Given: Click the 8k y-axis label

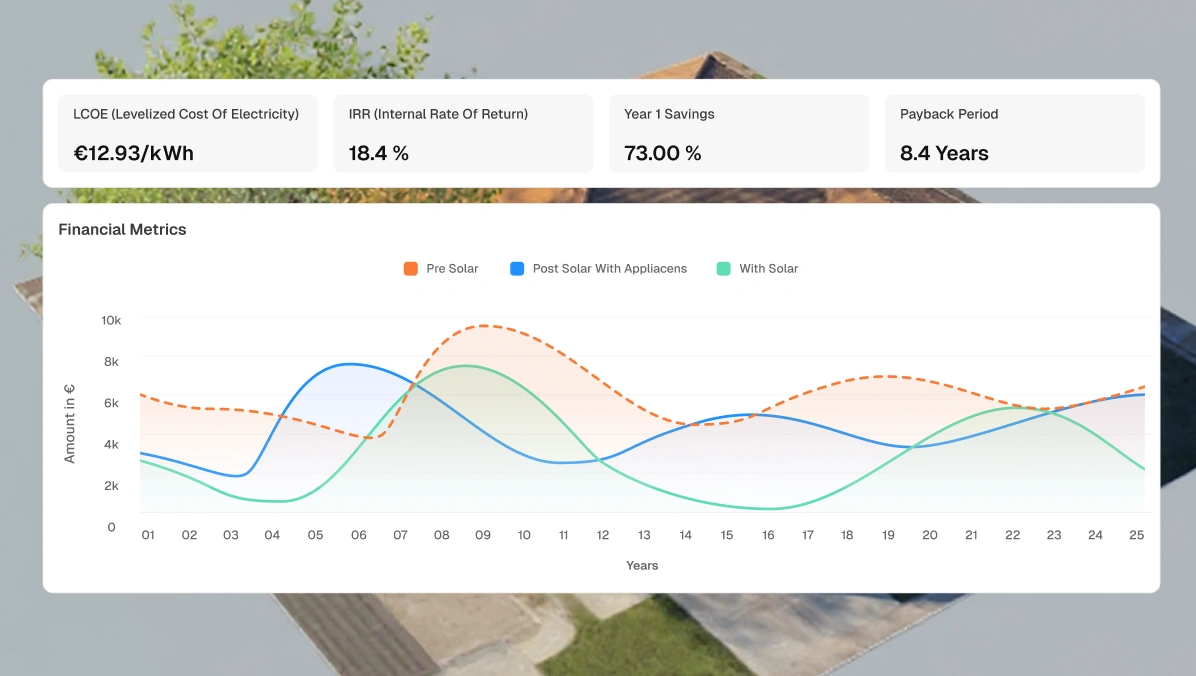Looking at the screenshot, I should [x=111, y=362].
